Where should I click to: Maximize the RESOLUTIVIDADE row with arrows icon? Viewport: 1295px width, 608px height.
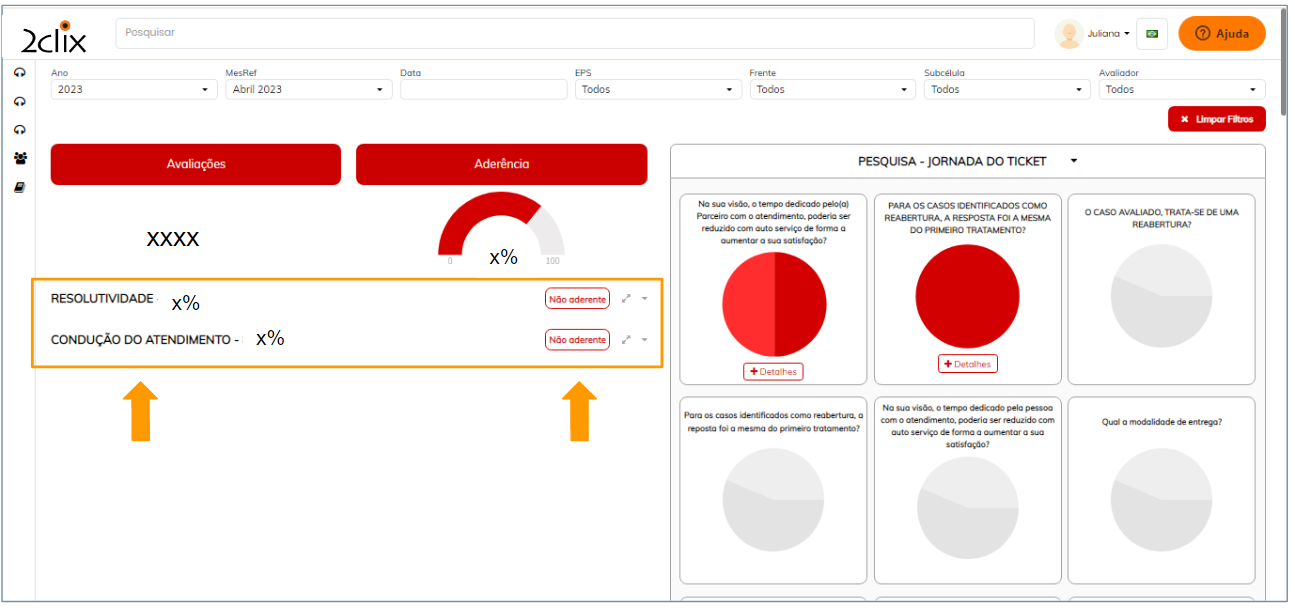coord(626,298)
